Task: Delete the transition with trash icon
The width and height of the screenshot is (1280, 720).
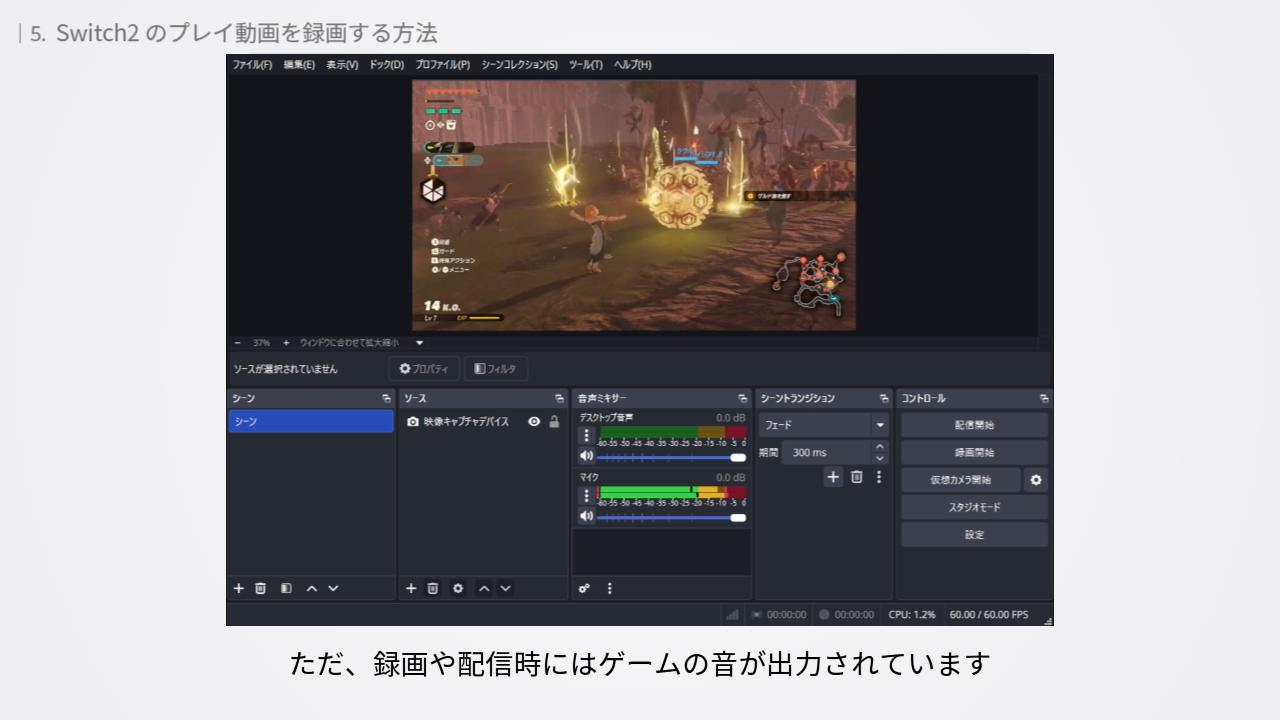Action: (x=857, y=477)
